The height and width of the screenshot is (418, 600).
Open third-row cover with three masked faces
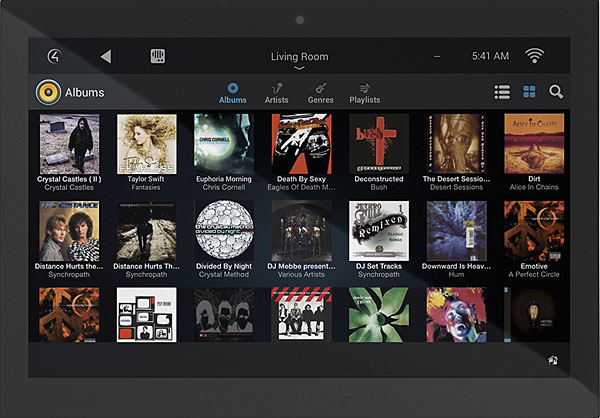pos(224,315)
